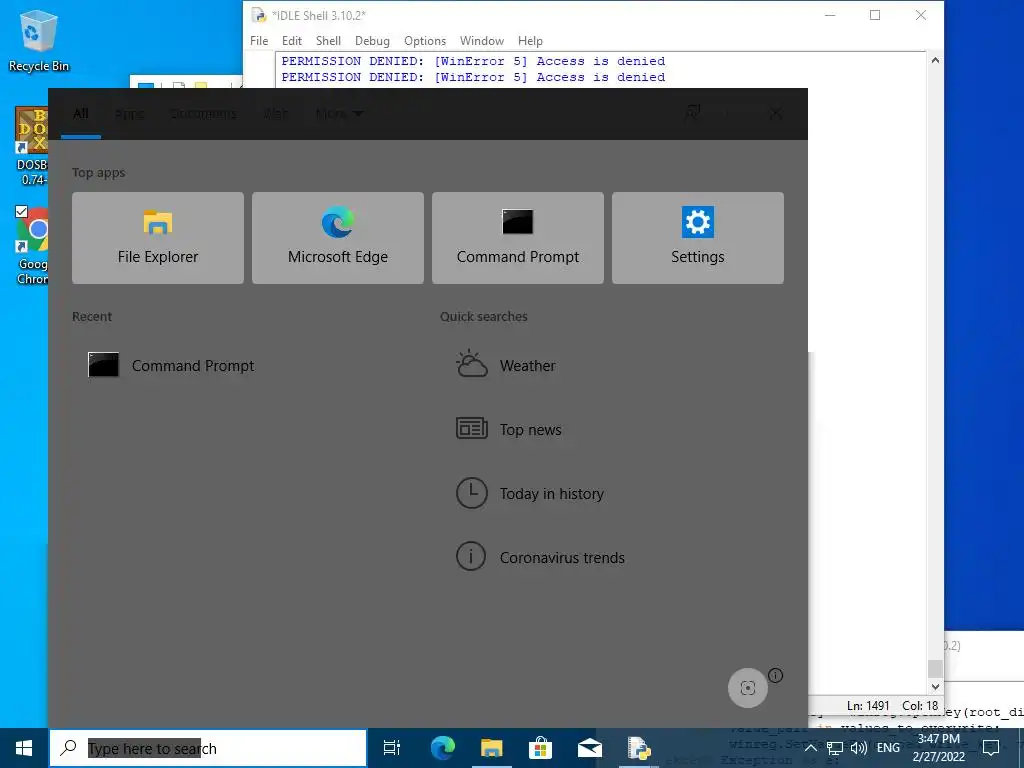Image resolution: width=1024 pixels, height=768 pixels.
Task: Click the IDLE Shell scrollbar thumb
Action: 935,669
